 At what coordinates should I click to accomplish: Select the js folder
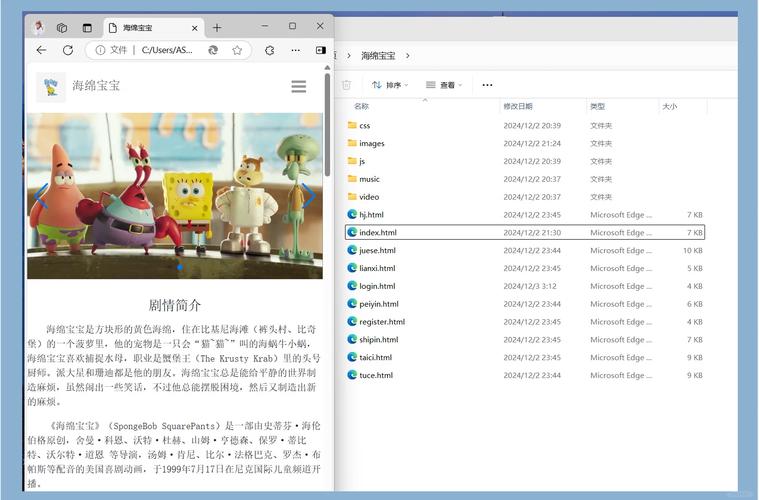525,161
